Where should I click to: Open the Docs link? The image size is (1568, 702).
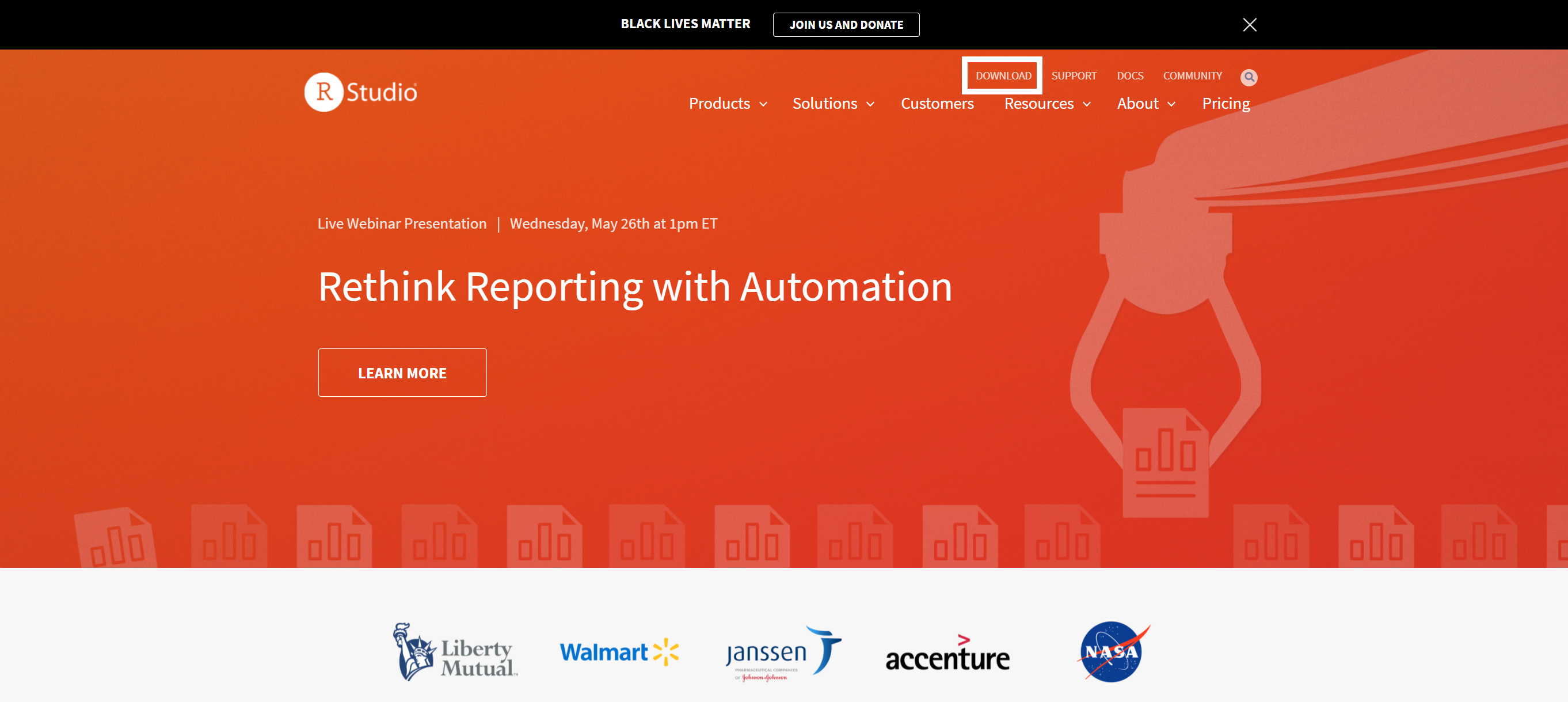(1130, 75)
